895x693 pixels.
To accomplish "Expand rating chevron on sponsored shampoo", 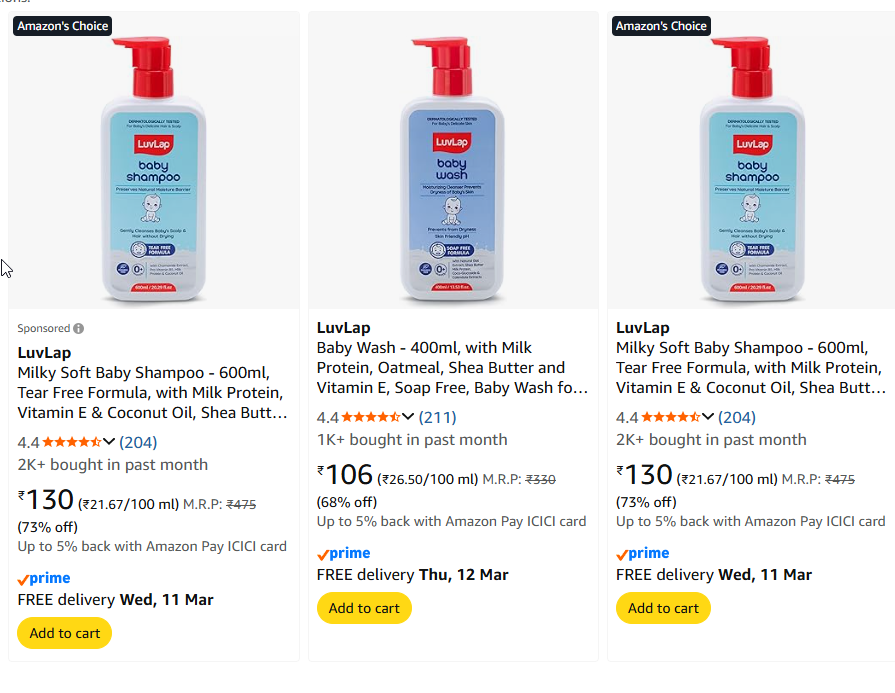I will point(110,442).
